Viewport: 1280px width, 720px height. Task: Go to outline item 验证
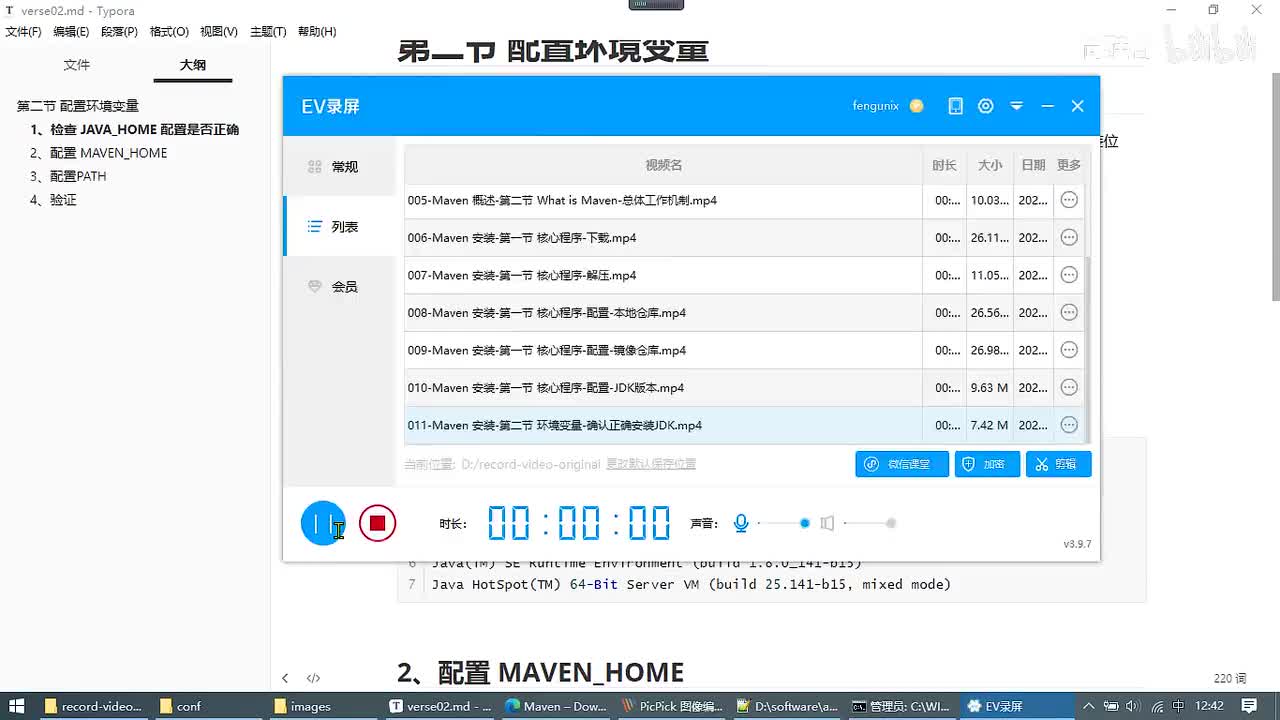(x=53, y=200)
